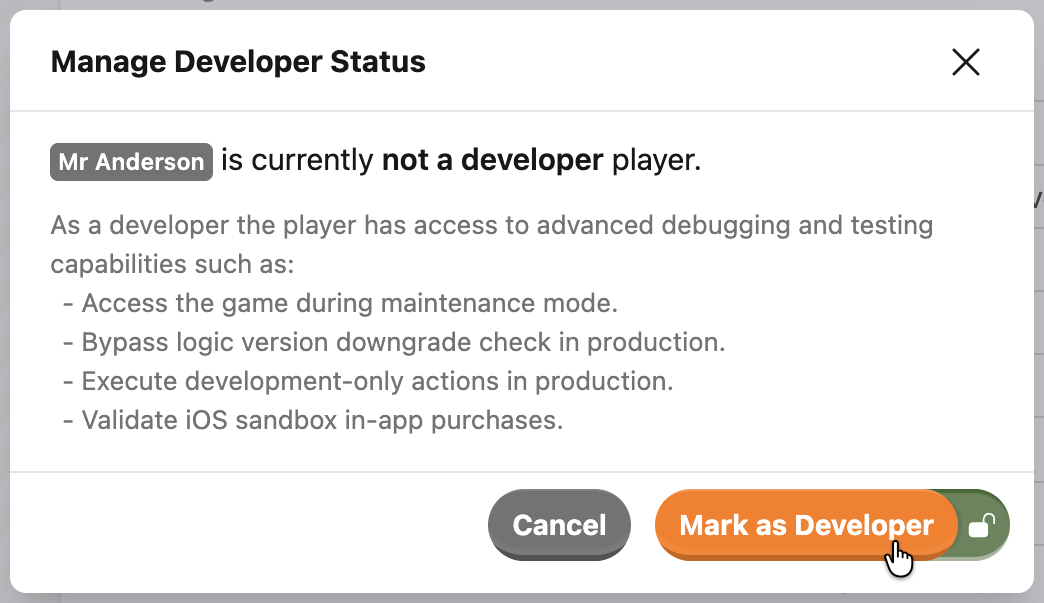Image resolution: width=1044 pixels, height=603 pixels.
Task: Click the word "player." ending the status sentence
Action: pyautogui.click(x=656, y=161)
